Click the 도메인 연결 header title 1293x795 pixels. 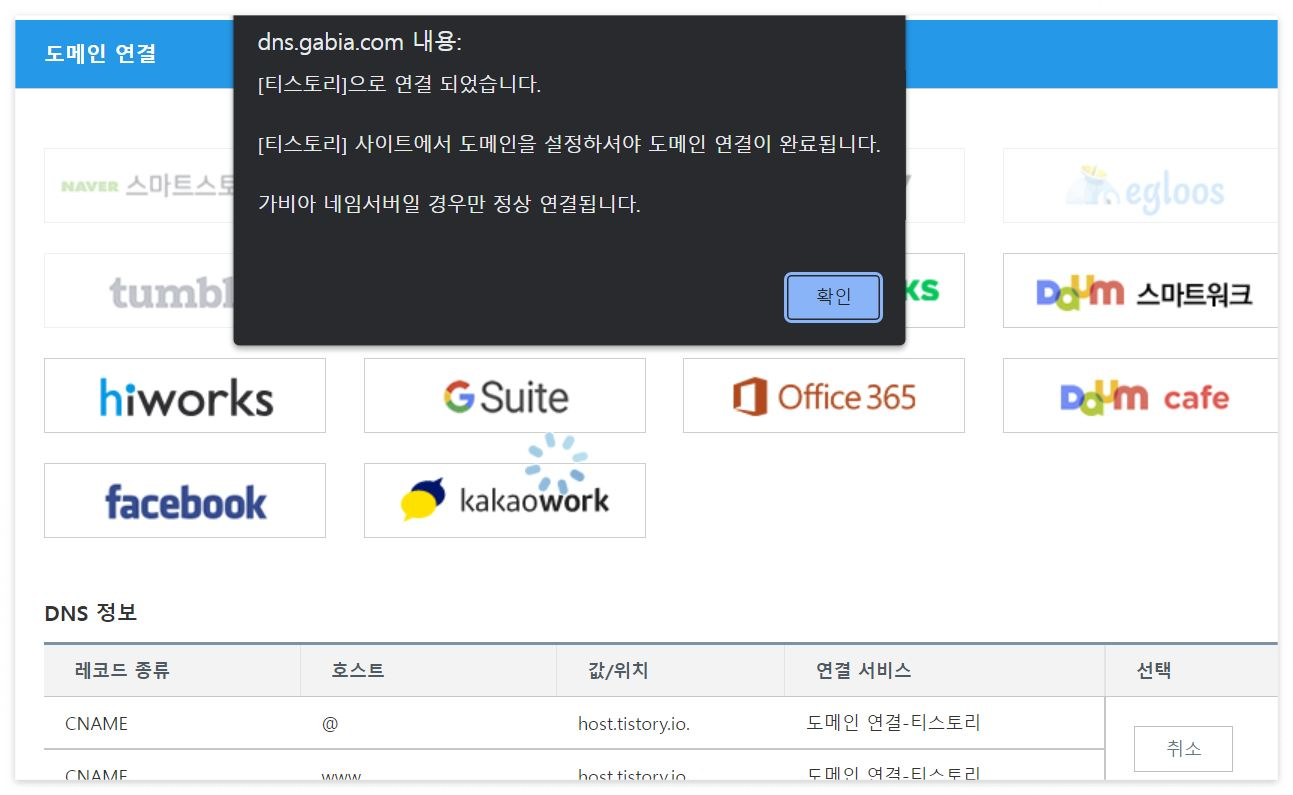click(101, 54)
